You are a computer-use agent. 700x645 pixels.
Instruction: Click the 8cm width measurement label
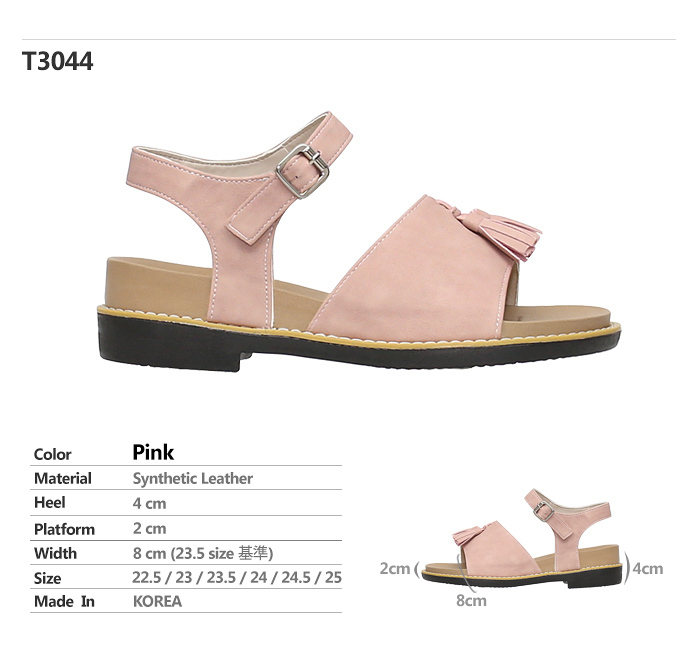point(471,600)
